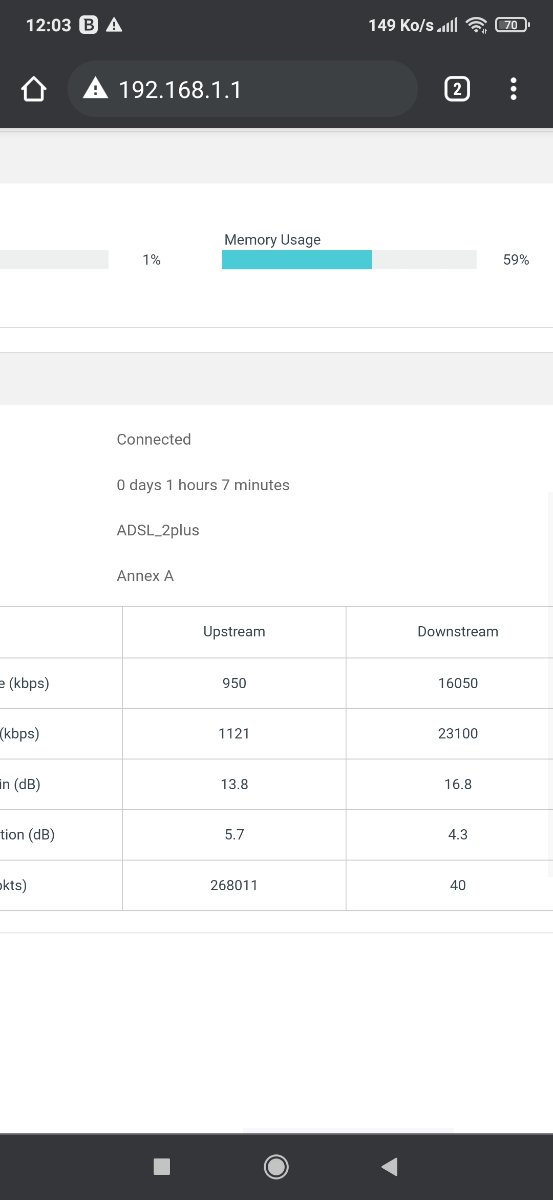553x1200 pixels.
Task: Tap the browser home icon
Action: [34, 89]
